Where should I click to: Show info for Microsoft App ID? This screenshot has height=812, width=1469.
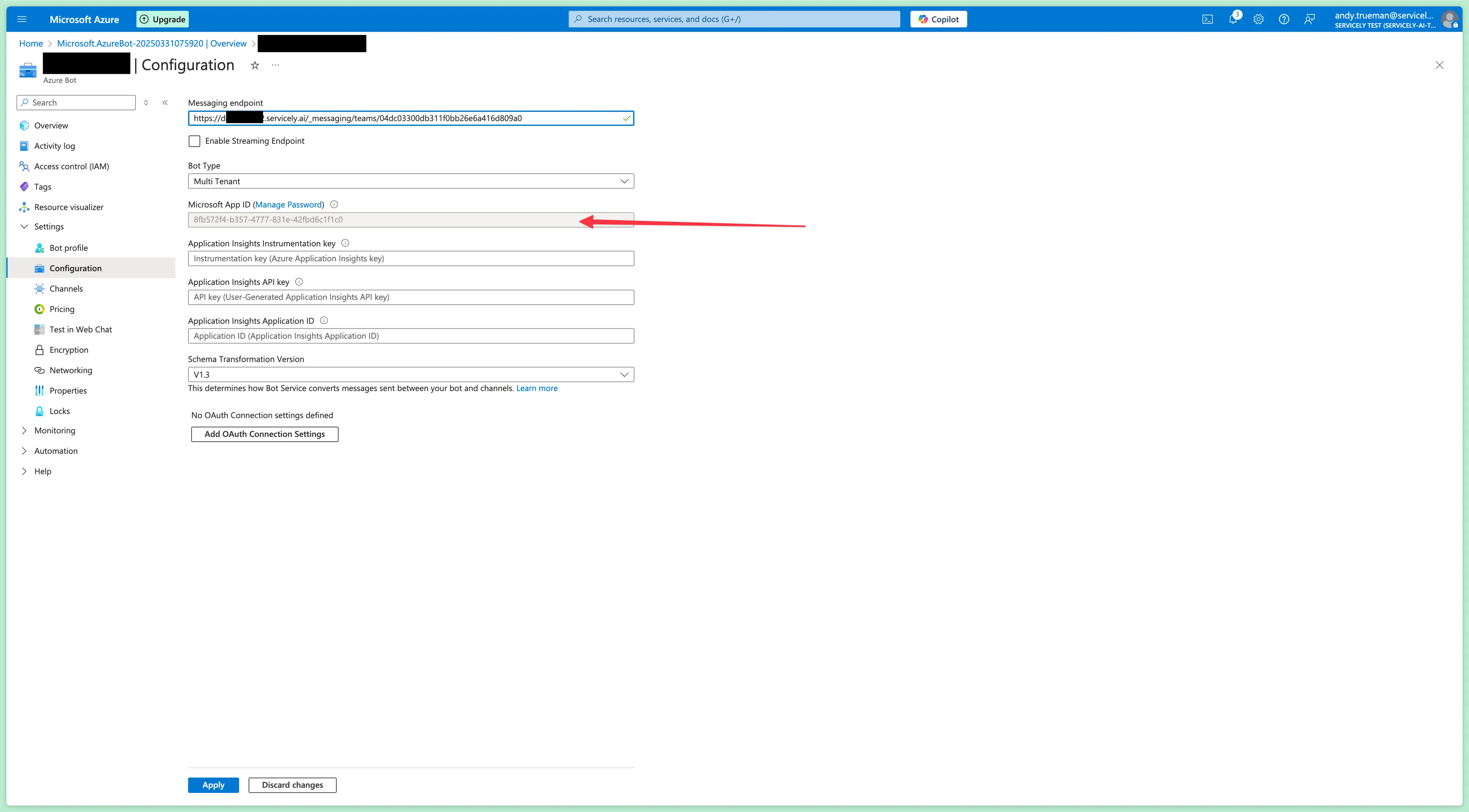point(334,204)
